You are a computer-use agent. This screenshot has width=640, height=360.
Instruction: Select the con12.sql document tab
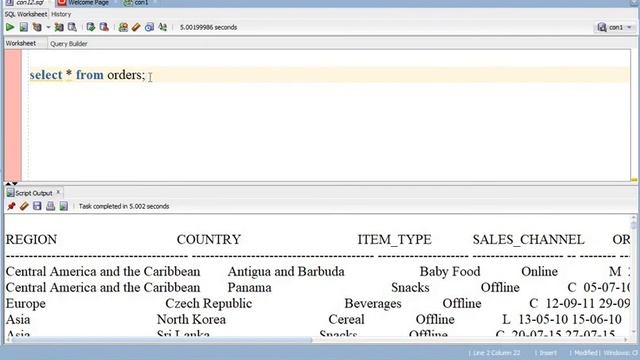click(25, 3)
